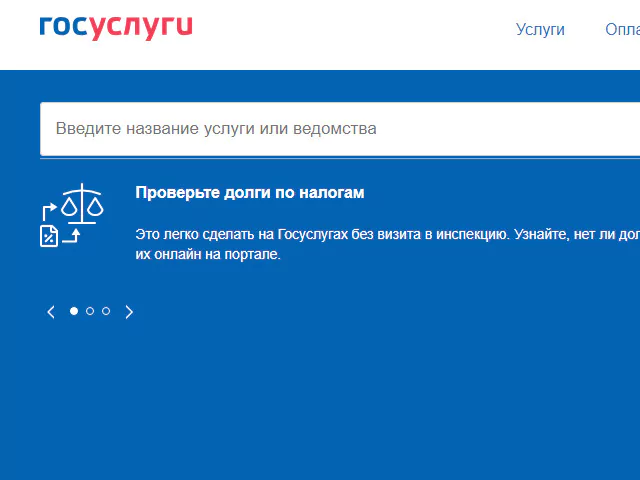Focus the service or department search field

(x=340, y=129)
